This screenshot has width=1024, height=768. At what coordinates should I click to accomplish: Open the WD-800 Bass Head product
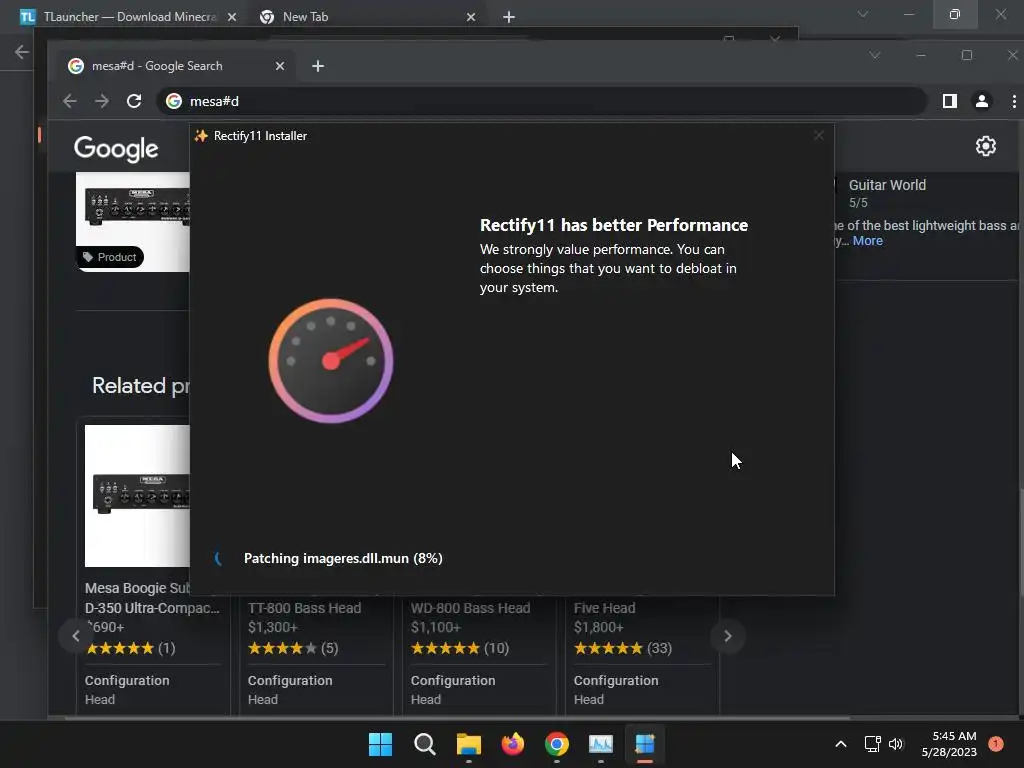(470, 608)
